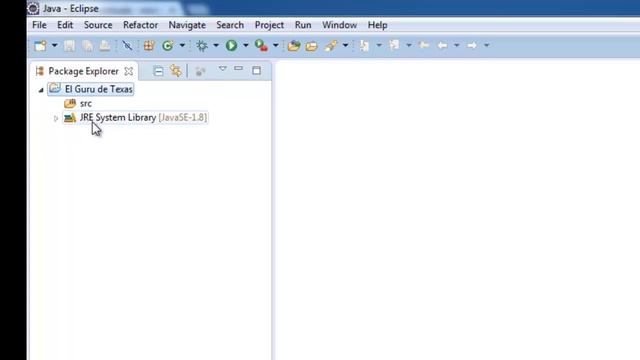
Task: Maximize the Package Explorer view
Action: pos(256,71)
